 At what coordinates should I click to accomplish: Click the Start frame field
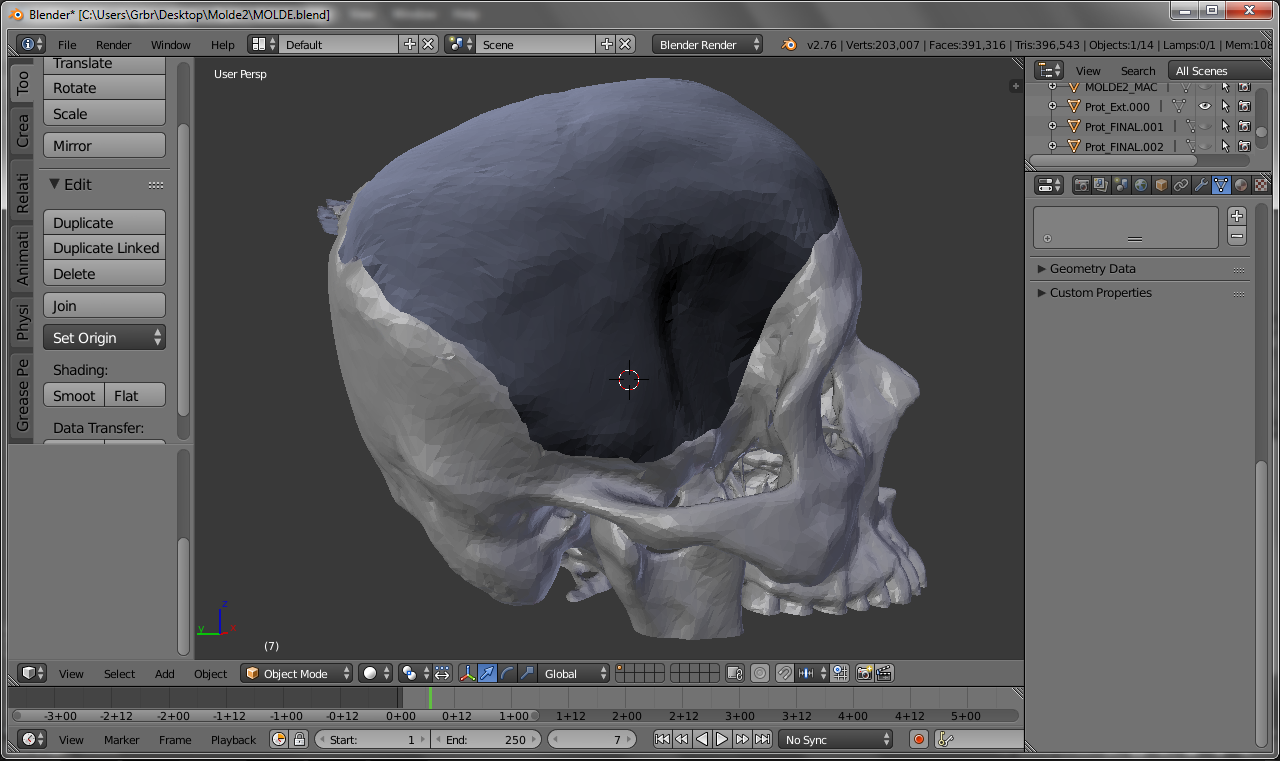click(x=372, y=739)
